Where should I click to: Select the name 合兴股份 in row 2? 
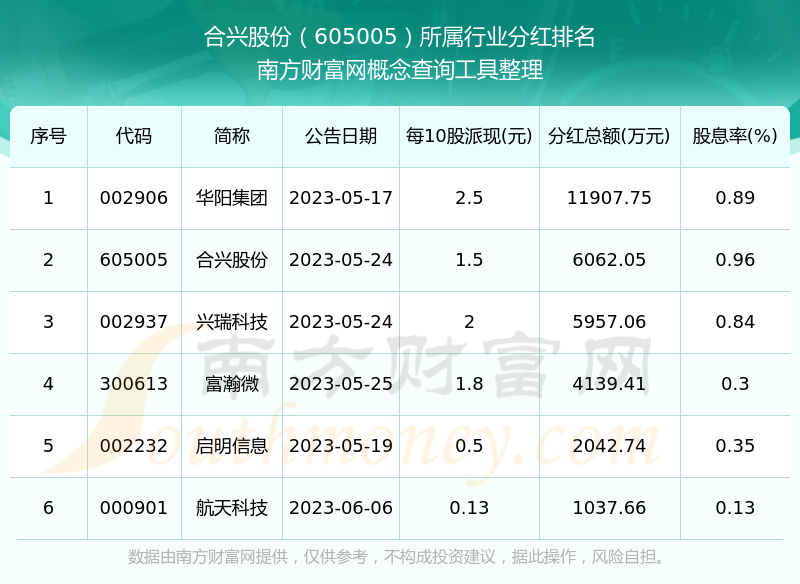[x=232, y=260]
